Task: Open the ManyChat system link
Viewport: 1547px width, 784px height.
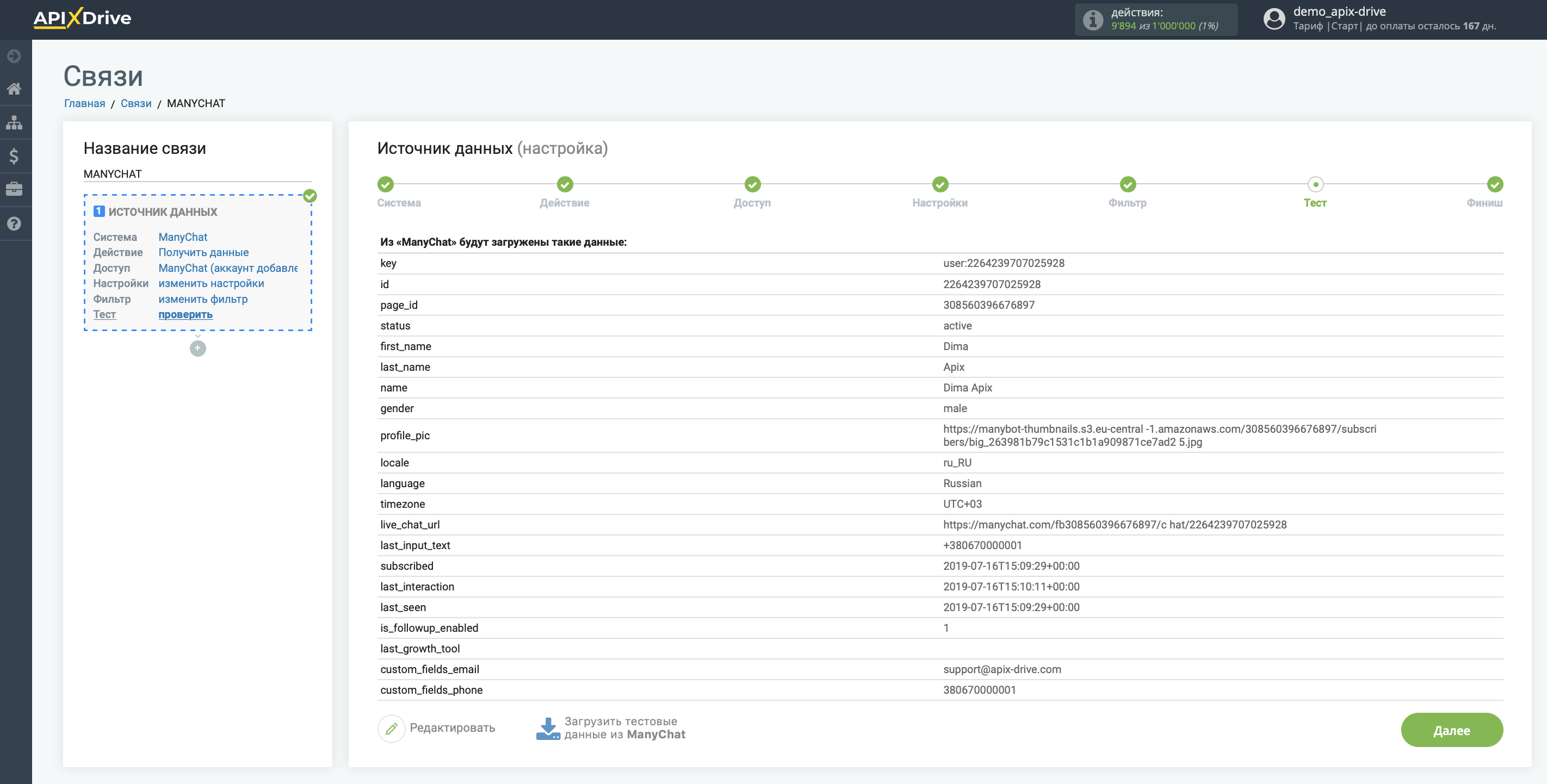Action: coord(183,237)
